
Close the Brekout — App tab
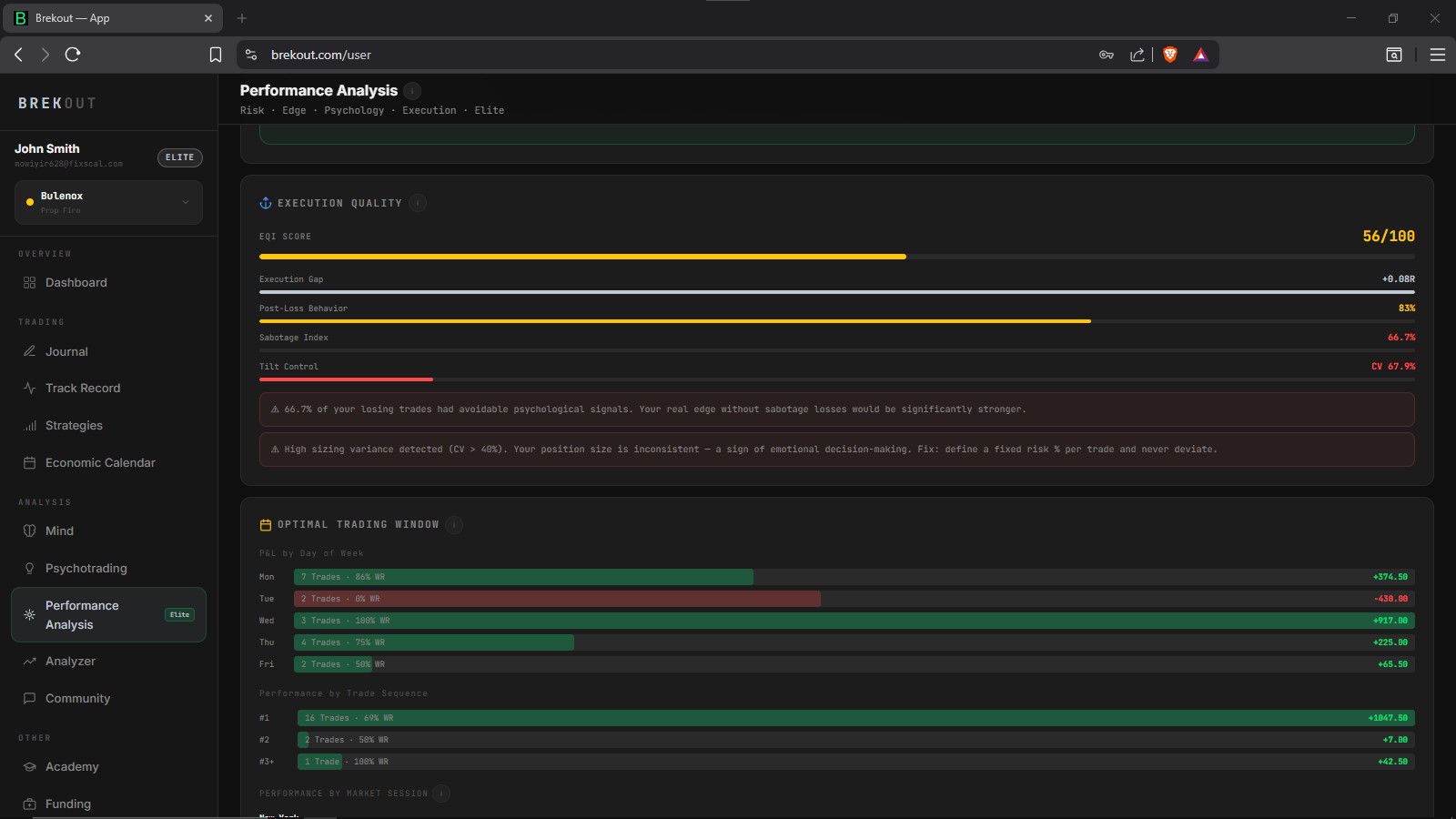tap(207, 18)
